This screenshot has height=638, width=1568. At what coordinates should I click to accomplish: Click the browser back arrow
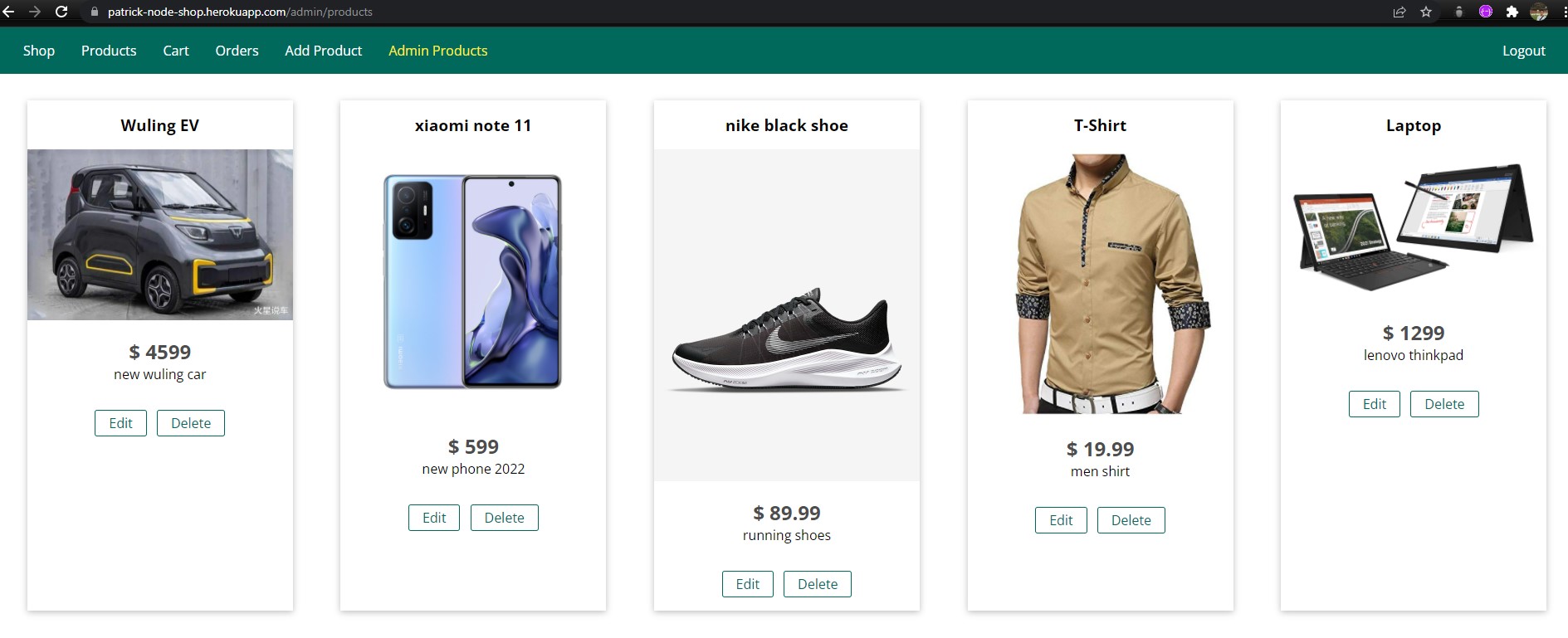point(9,12)
